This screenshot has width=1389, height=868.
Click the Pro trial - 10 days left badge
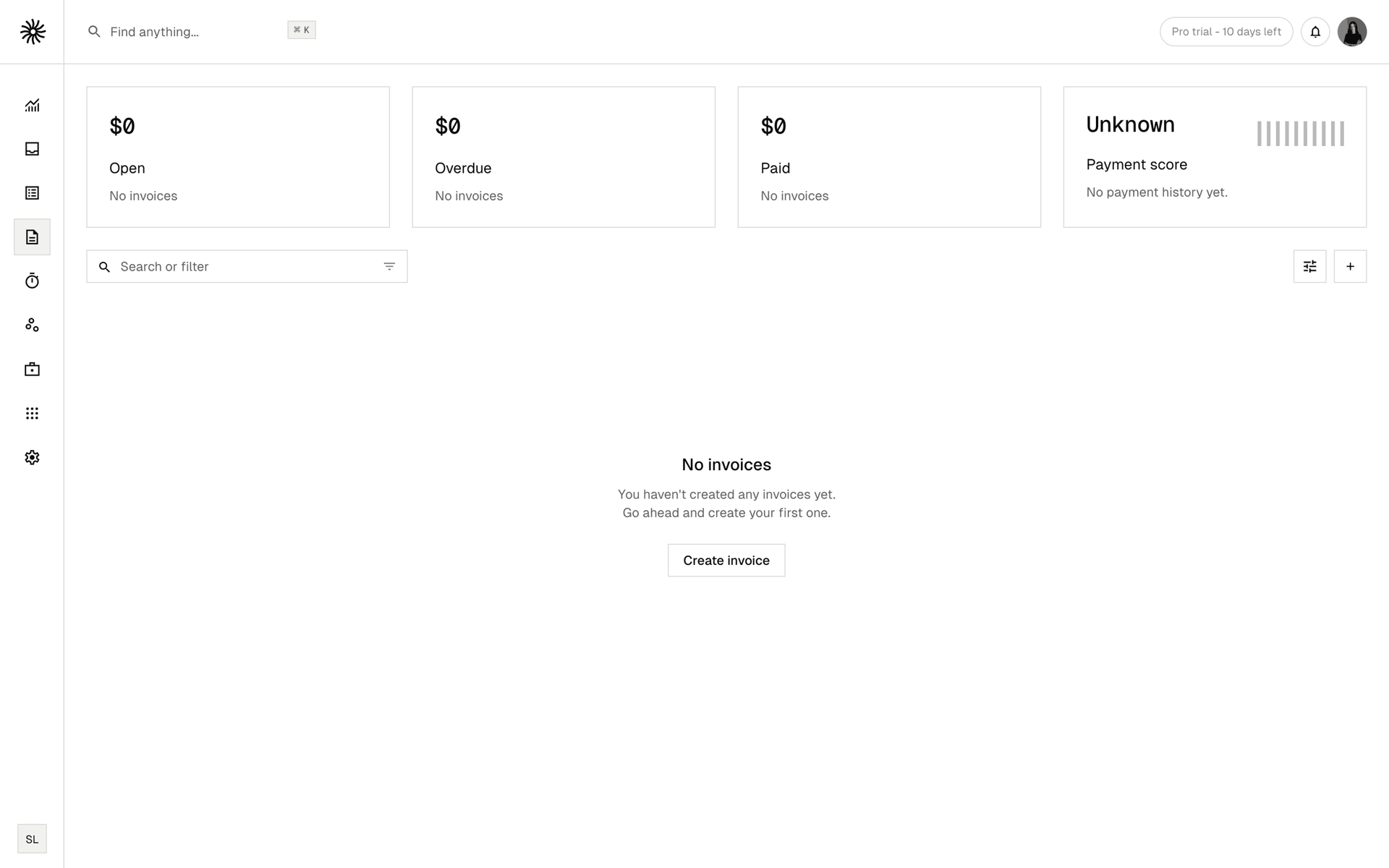tap(1226, 32)
